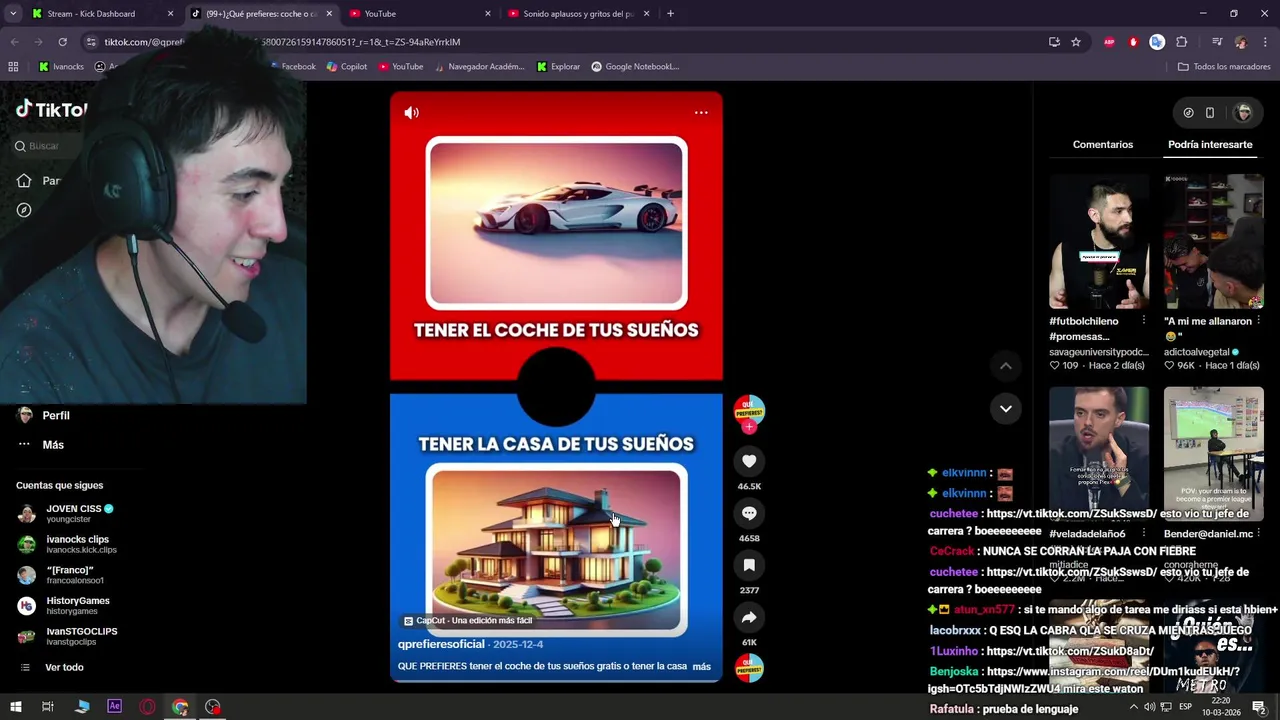Open comments via the speech bubble icon
Image resolution: width=1280 pixels, height=720 pixels.
point(749,513)
